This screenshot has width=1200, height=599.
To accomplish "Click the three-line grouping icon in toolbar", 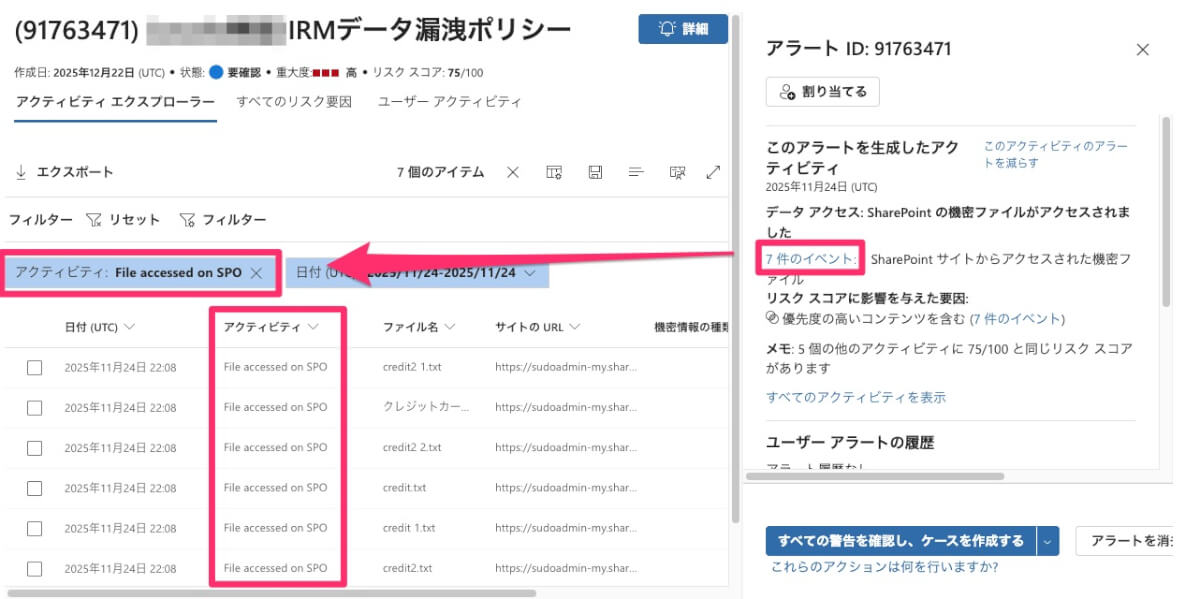I will click(635, 172).
